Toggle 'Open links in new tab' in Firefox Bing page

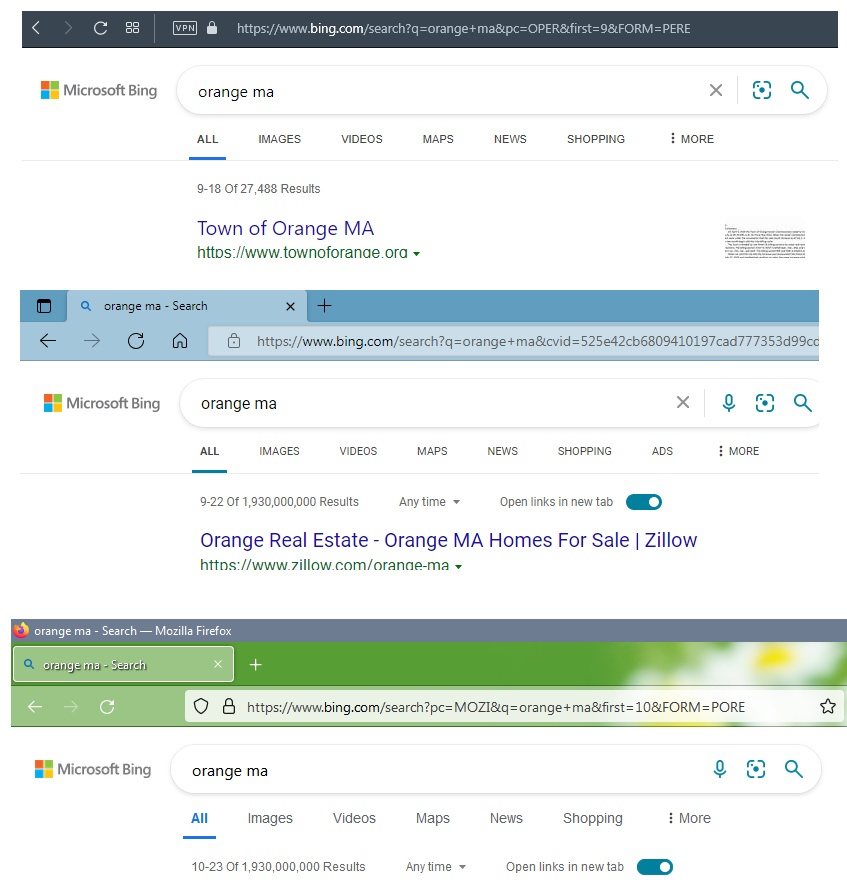655,867
